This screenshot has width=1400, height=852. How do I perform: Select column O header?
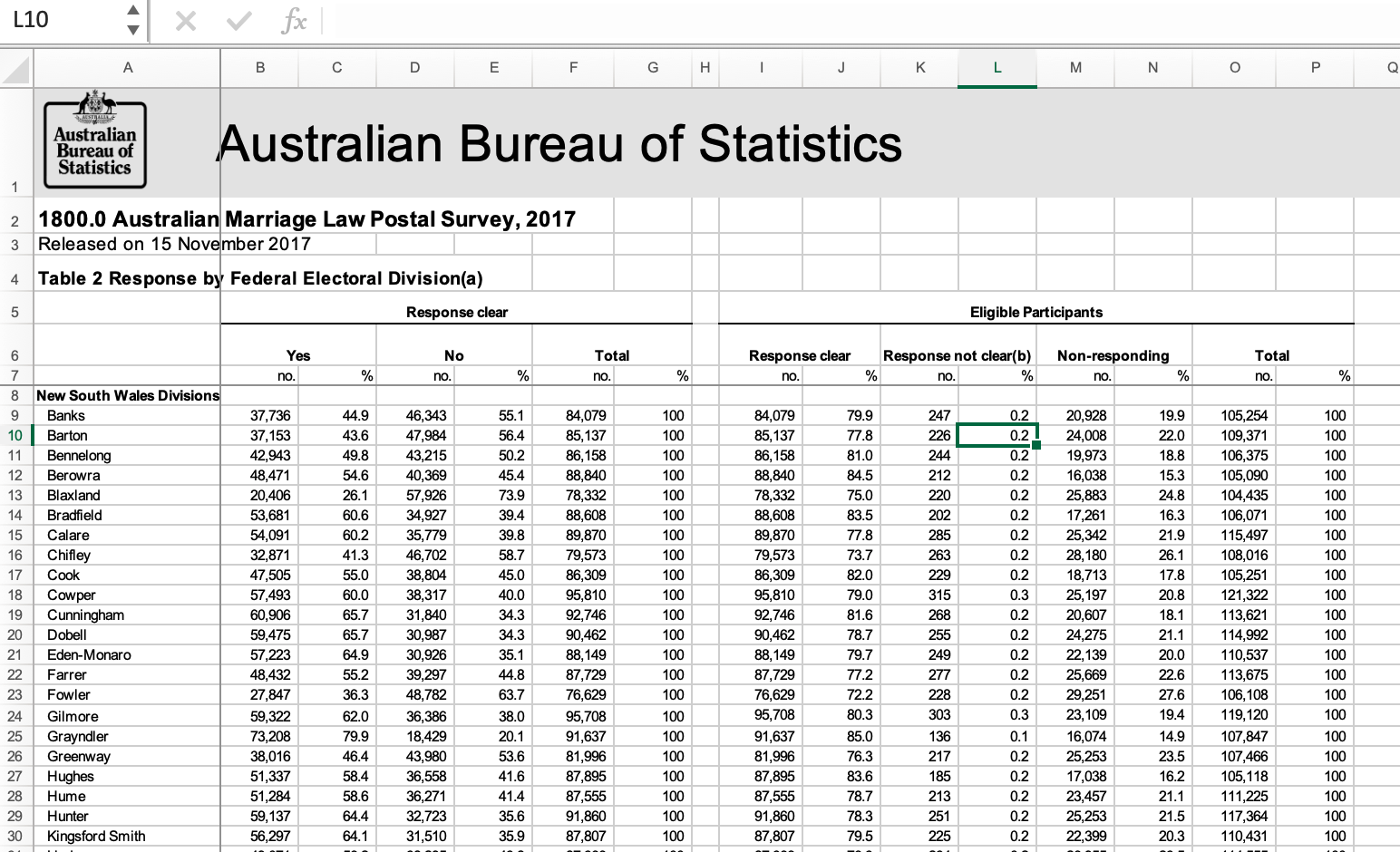pos(1234,68)
